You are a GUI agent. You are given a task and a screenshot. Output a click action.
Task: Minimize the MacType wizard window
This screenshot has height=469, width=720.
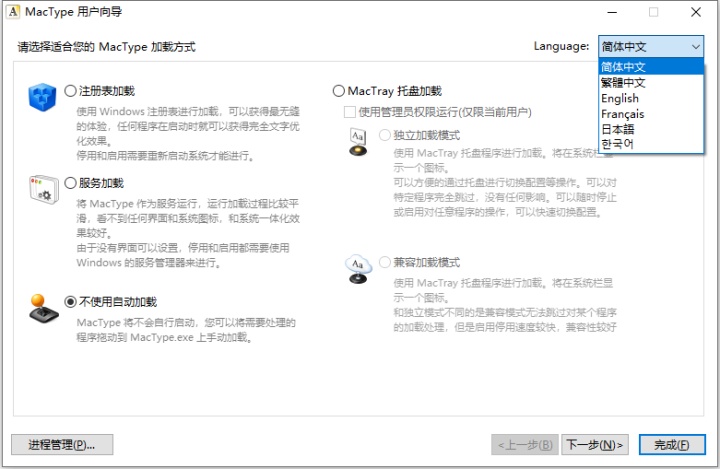(612, 12)
